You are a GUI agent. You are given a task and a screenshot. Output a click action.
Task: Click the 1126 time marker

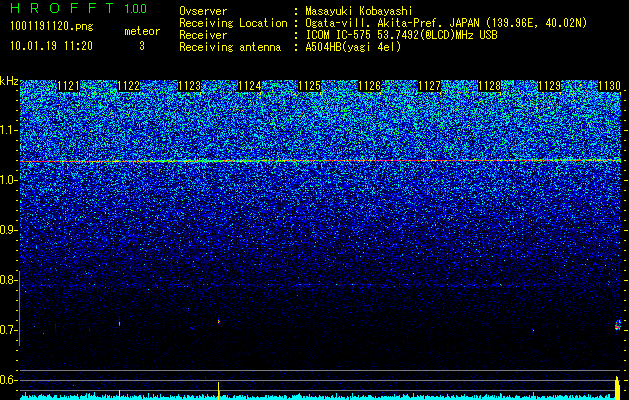click(369, 86)
